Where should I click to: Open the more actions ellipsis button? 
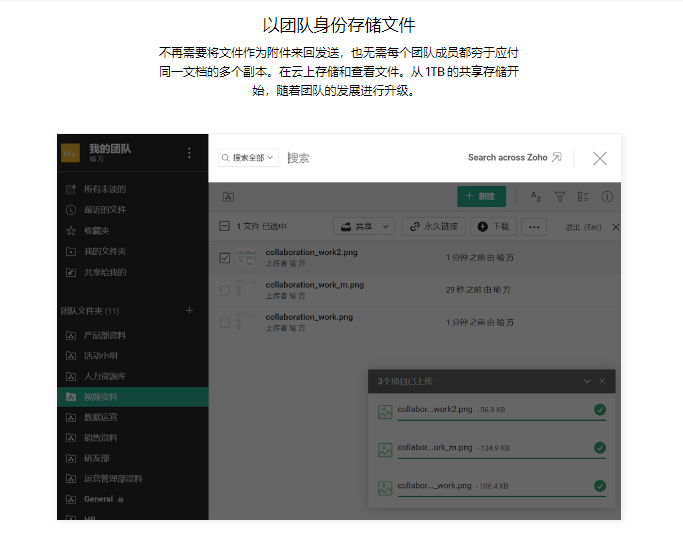pos(534,226)
